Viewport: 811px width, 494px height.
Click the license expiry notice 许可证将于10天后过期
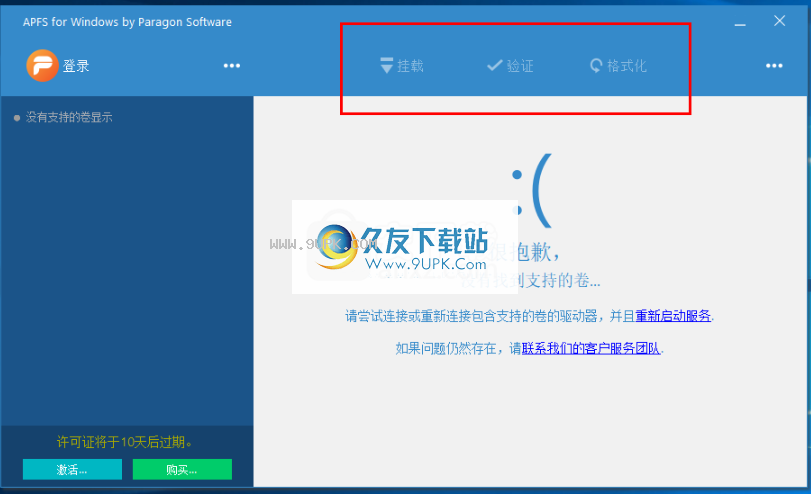[125, 442]
